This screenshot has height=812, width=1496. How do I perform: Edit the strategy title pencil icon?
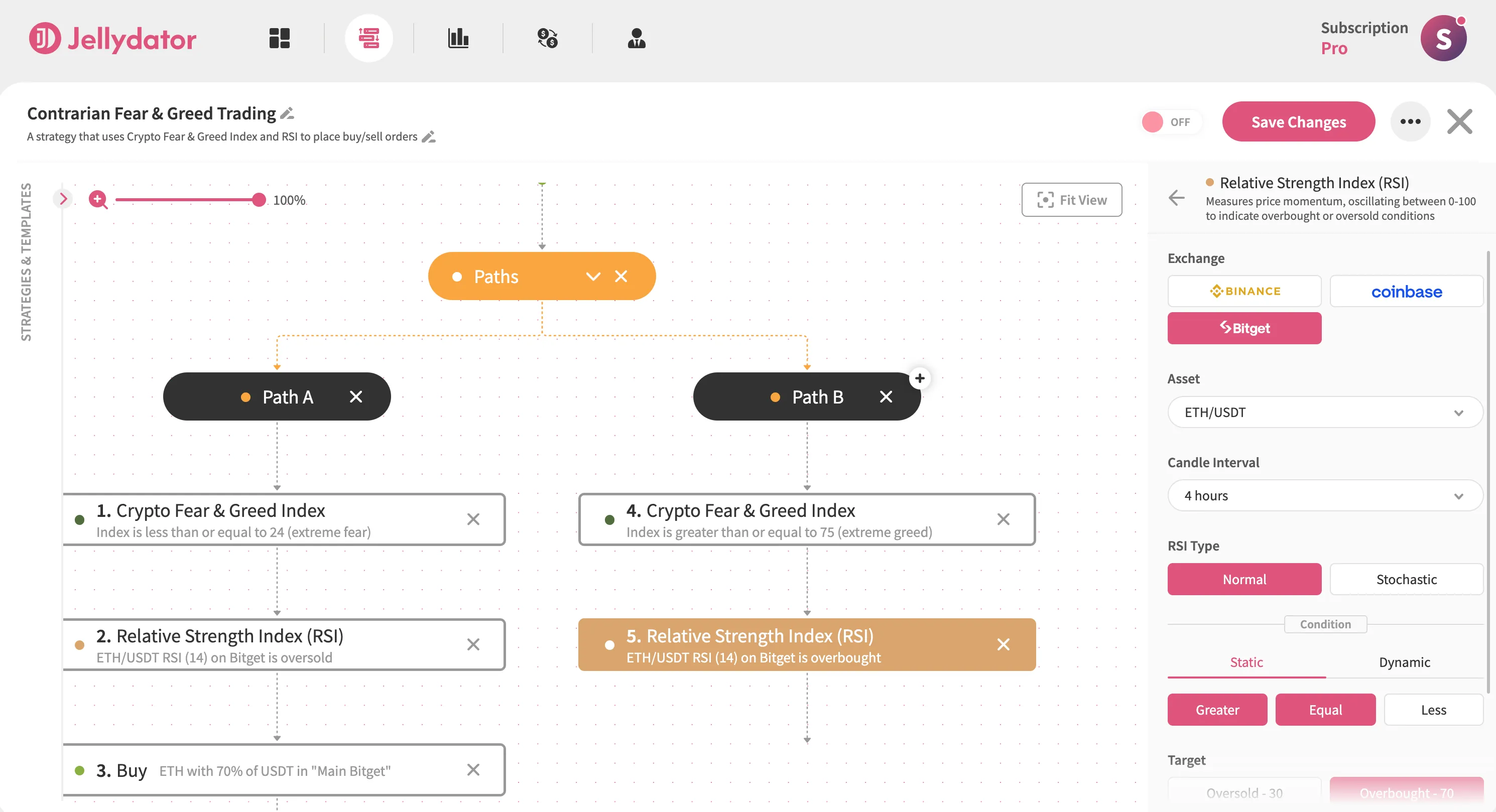coord(287,113)
